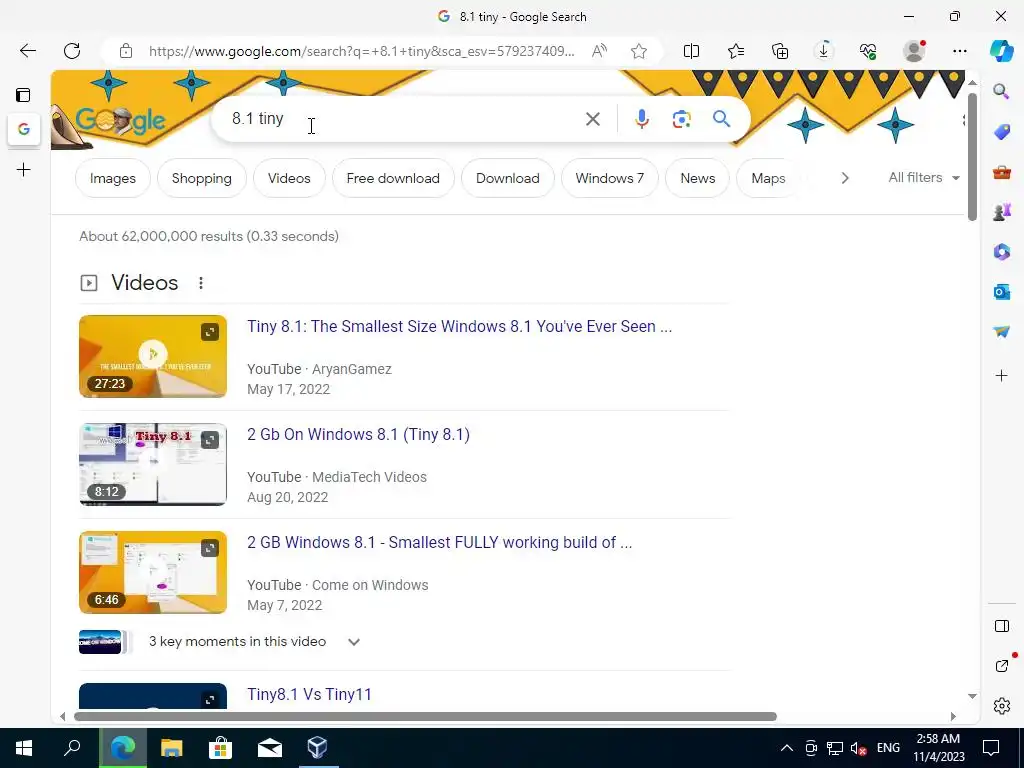Start voice search with microphone icon
This screenshot has width=1024, height=768.
642,119
